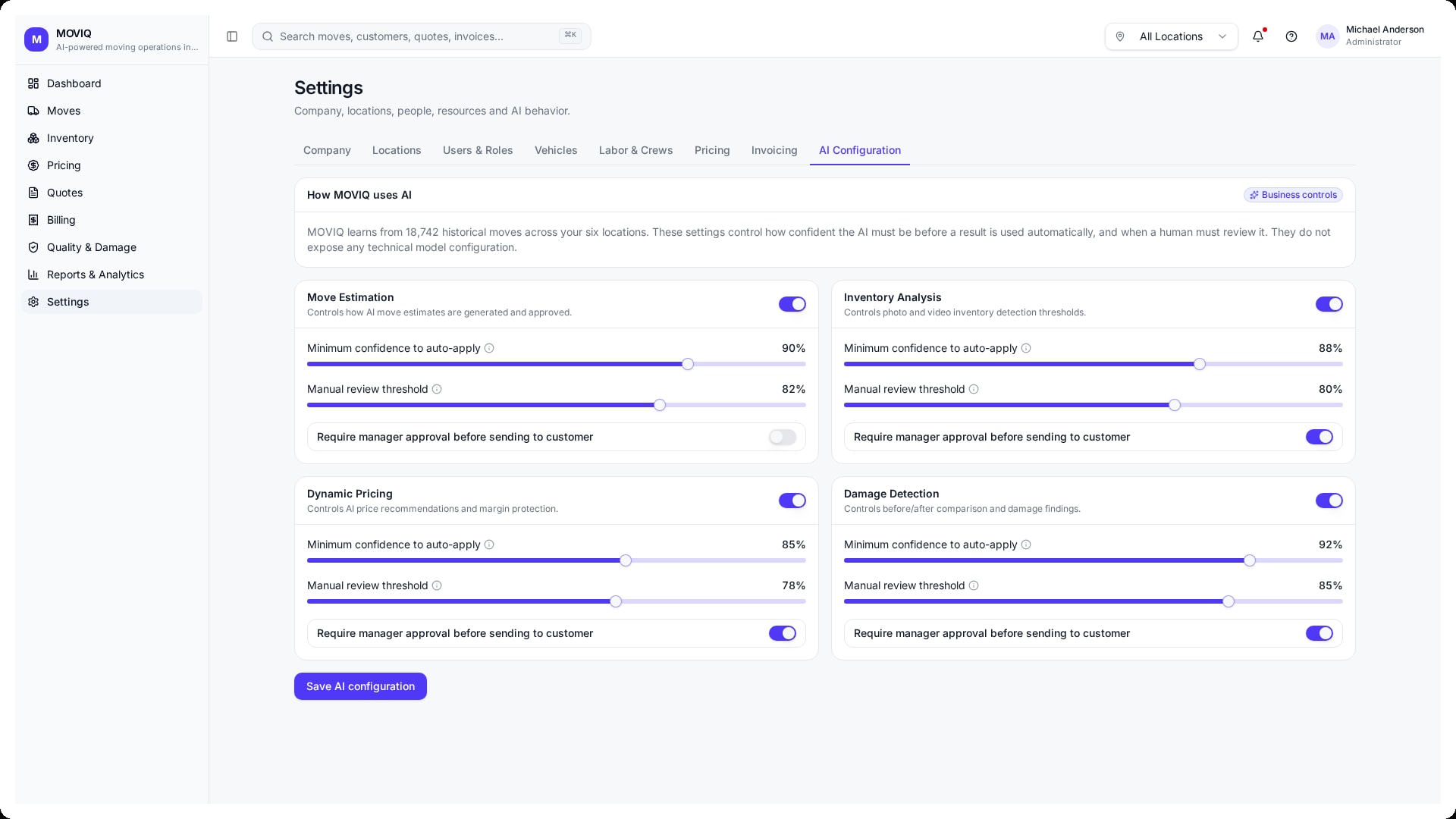
Task: Click the MA user avatar
Action: click(x=1327, y=36)
